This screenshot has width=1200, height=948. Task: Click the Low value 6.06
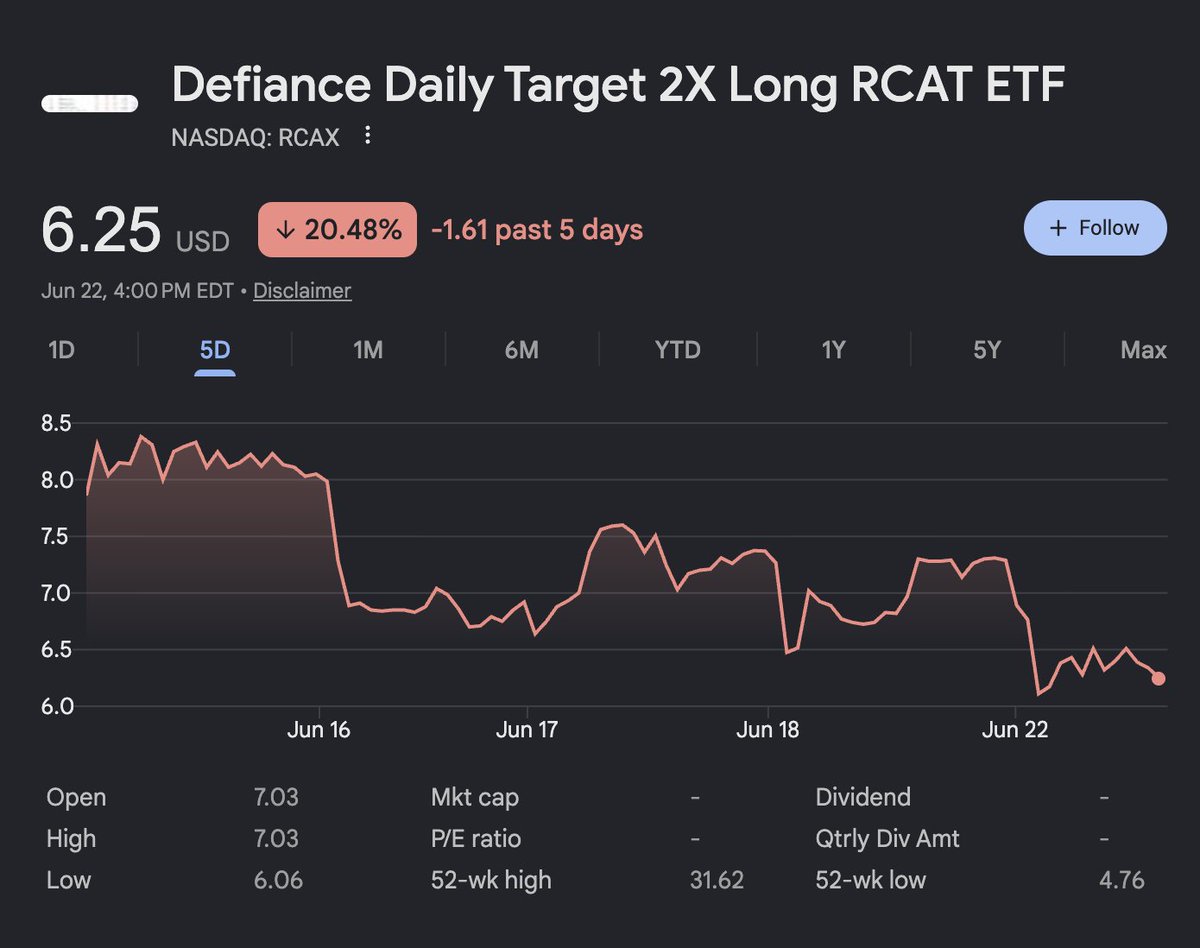[278, 880]
